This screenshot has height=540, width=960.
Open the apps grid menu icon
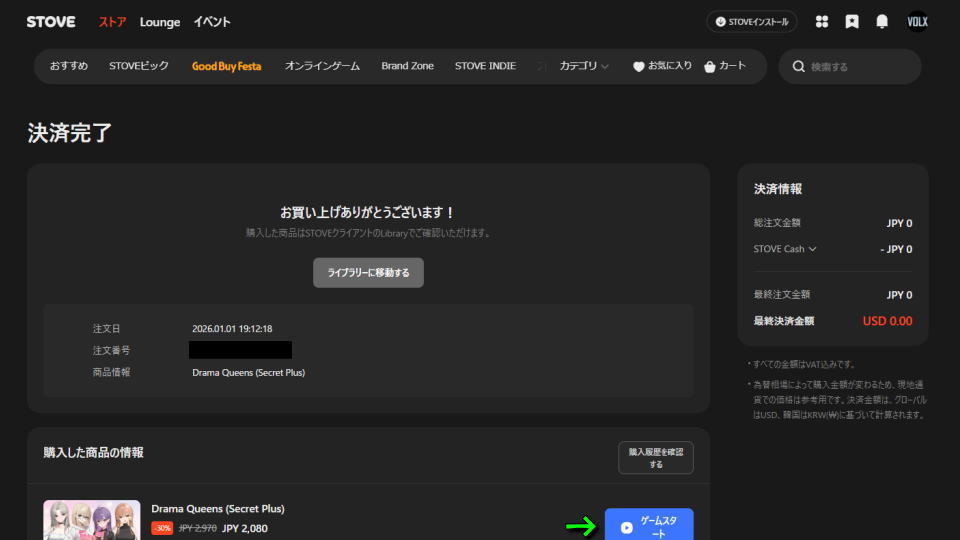coord(822,21)
